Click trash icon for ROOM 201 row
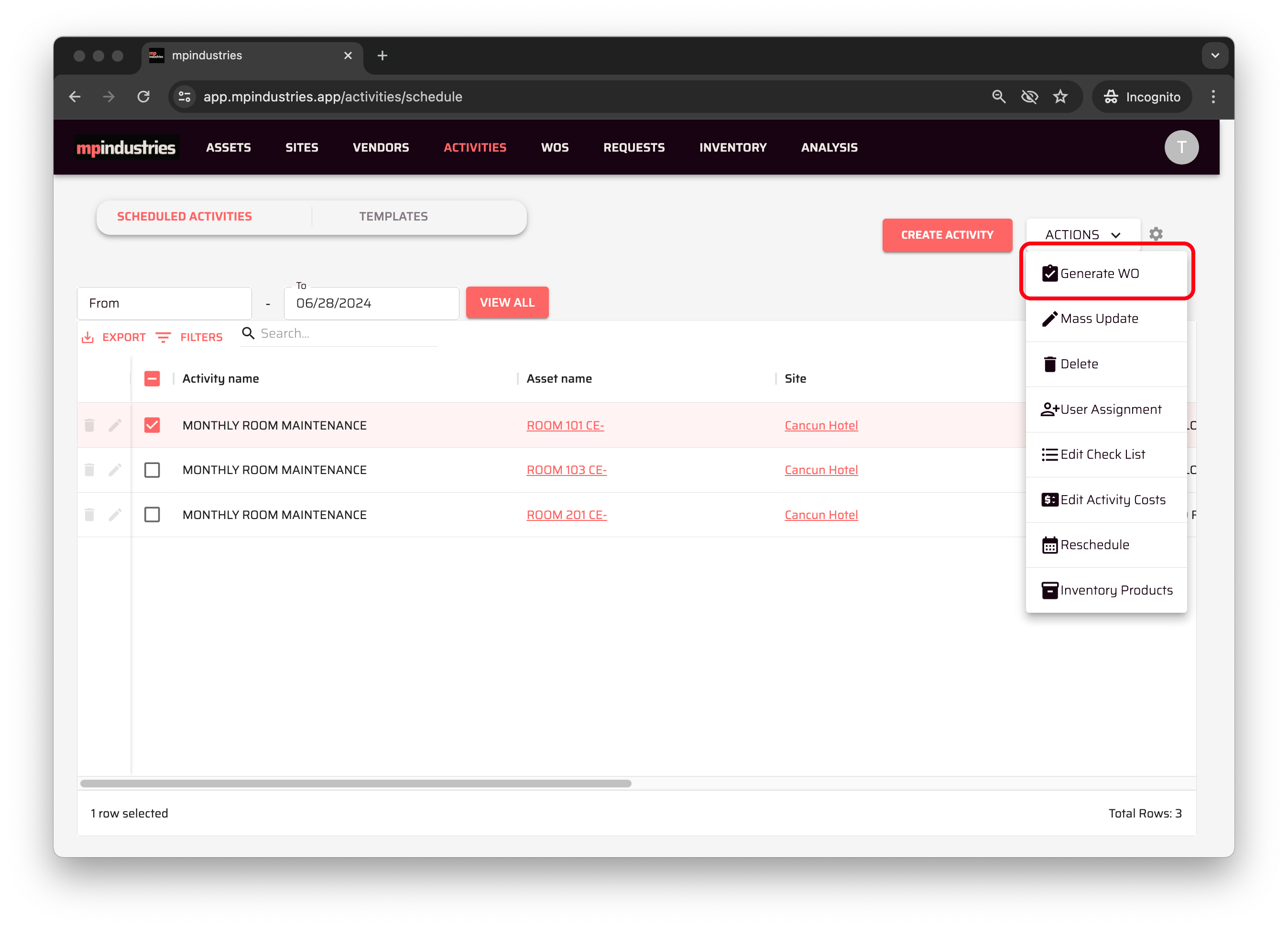Screen dimensions: 1288x928 click(89, 515)
